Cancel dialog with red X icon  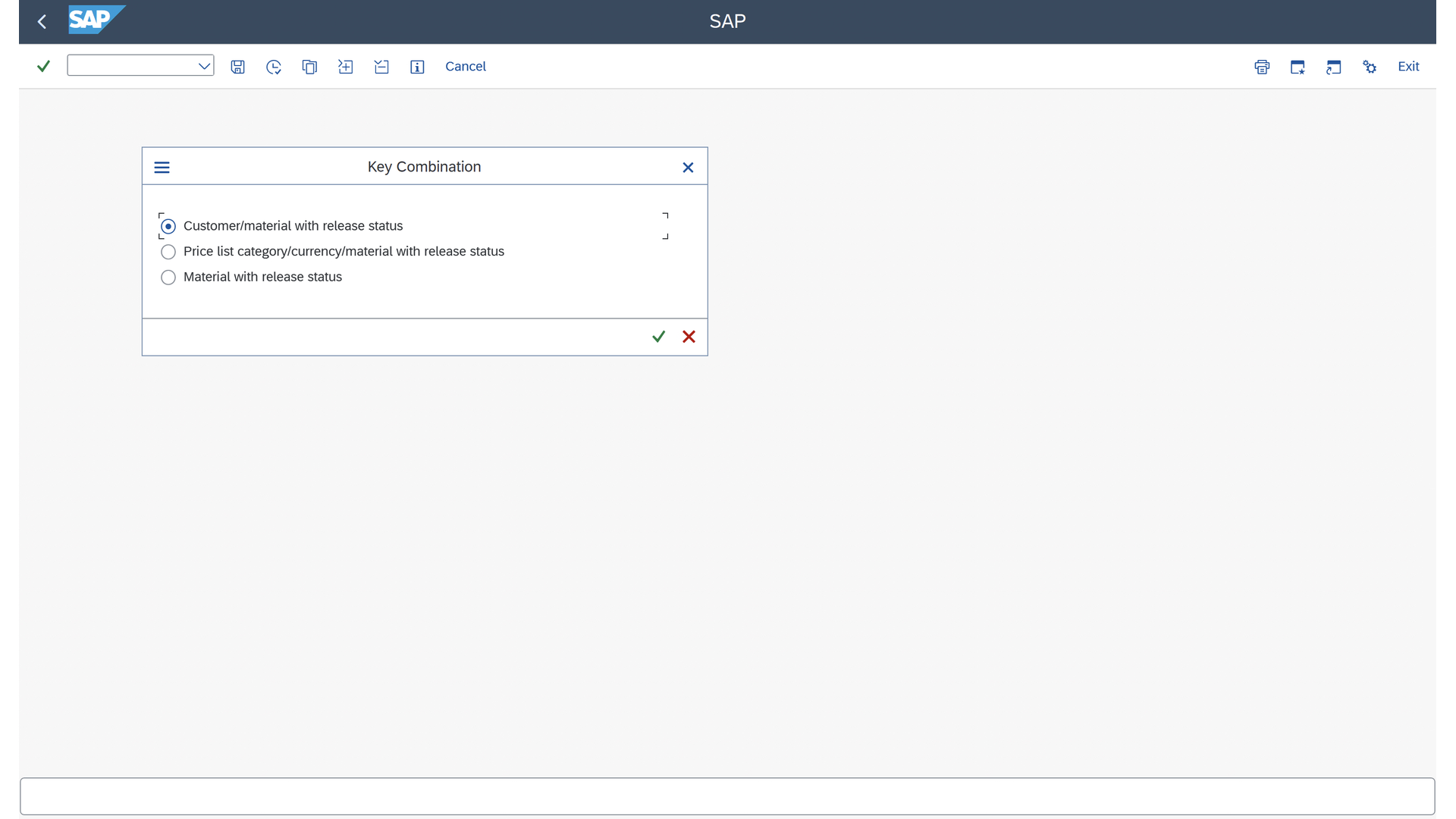point(689,337)
